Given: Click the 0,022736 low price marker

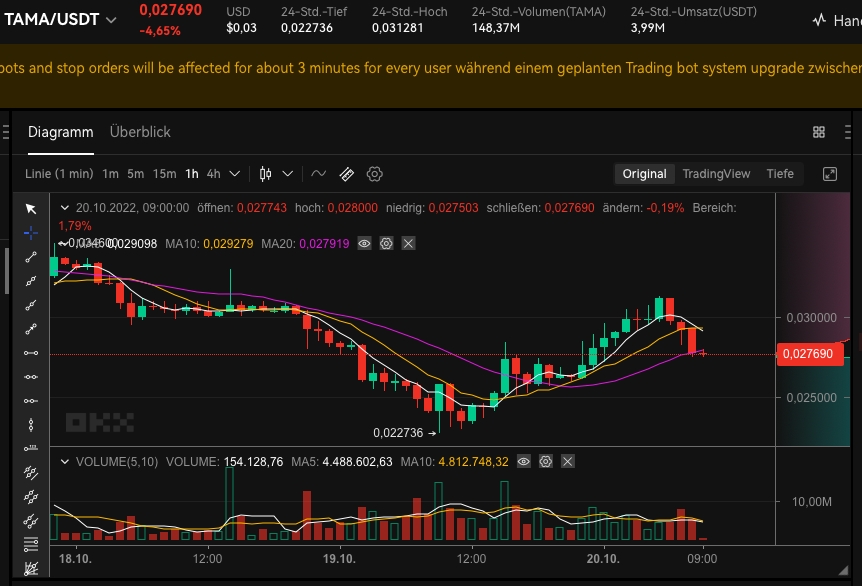Looking at the screenshot, I should tap(405, 433).
